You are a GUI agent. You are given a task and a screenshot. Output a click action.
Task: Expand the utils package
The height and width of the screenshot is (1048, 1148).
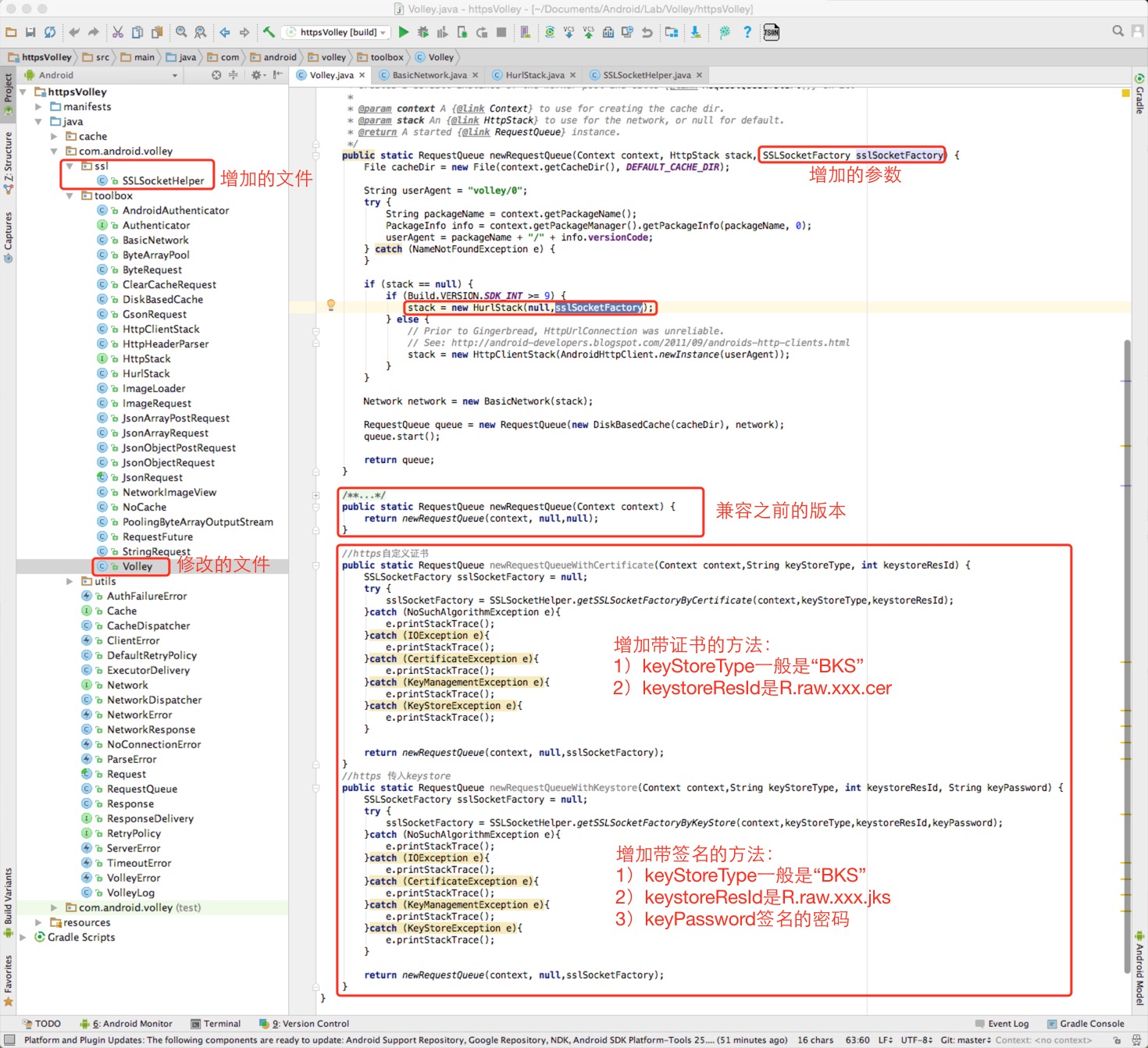(x=70, y=582)
